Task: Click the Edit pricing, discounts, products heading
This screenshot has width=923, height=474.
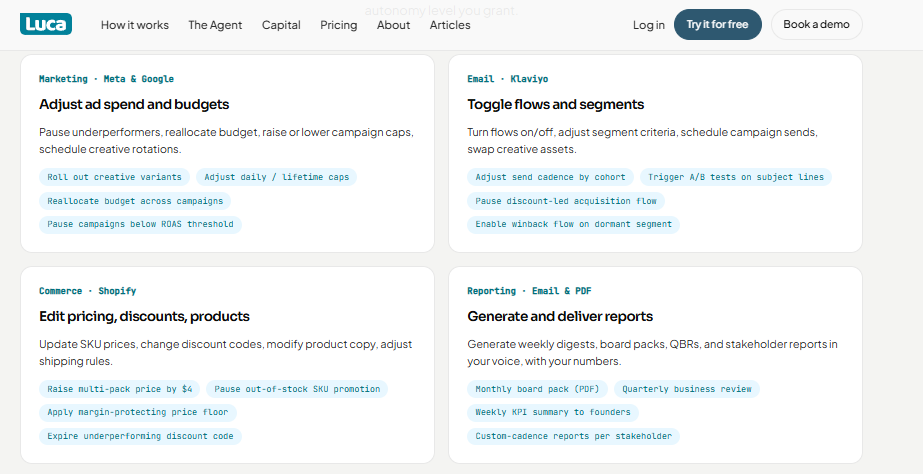Action: click(144, 316)
